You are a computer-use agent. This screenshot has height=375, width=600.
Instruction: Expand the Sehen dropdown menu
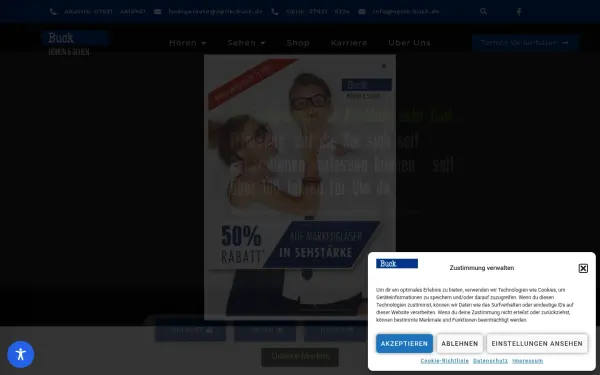point(246,43)
